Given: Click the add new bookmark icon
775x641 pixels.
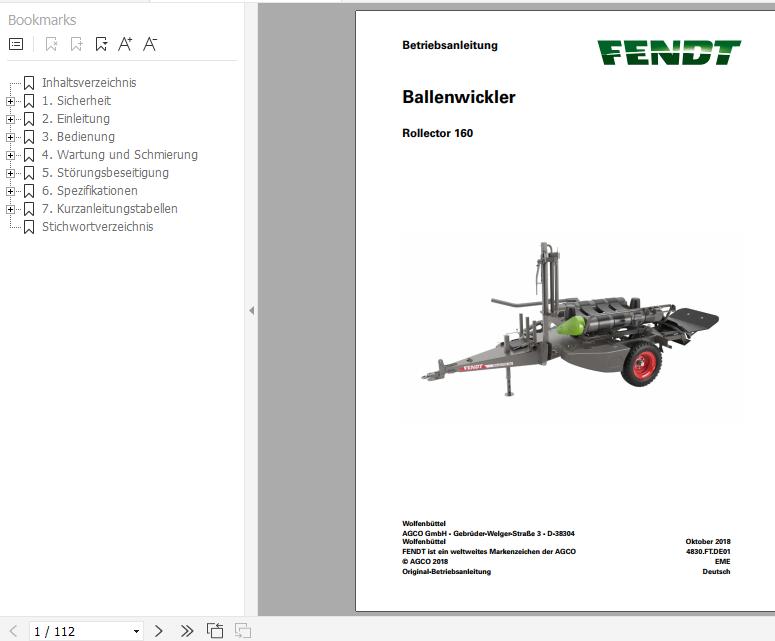Looking at the screenshot, I should [76, 44].
